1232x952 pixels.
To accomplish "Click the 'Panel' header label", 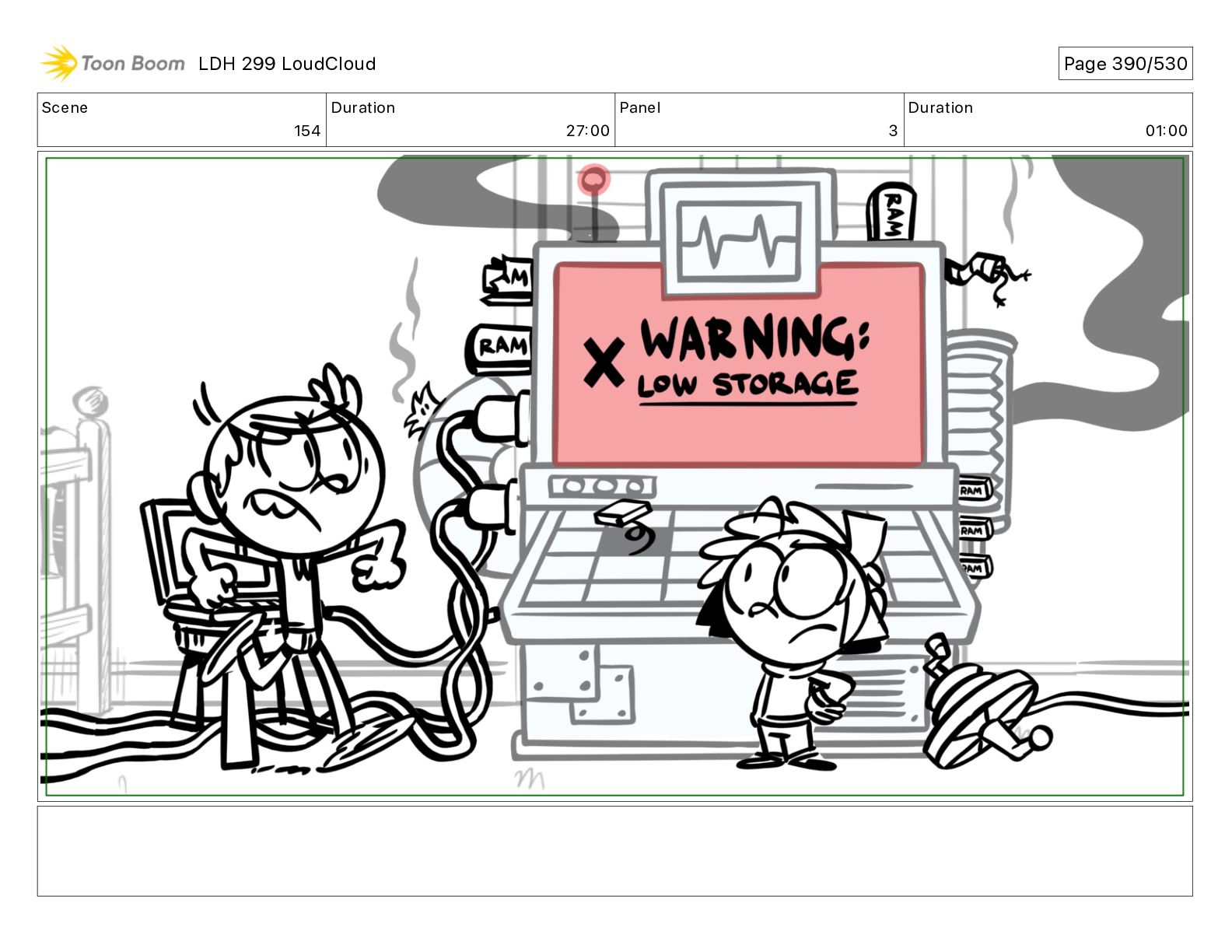I will 640,107.
